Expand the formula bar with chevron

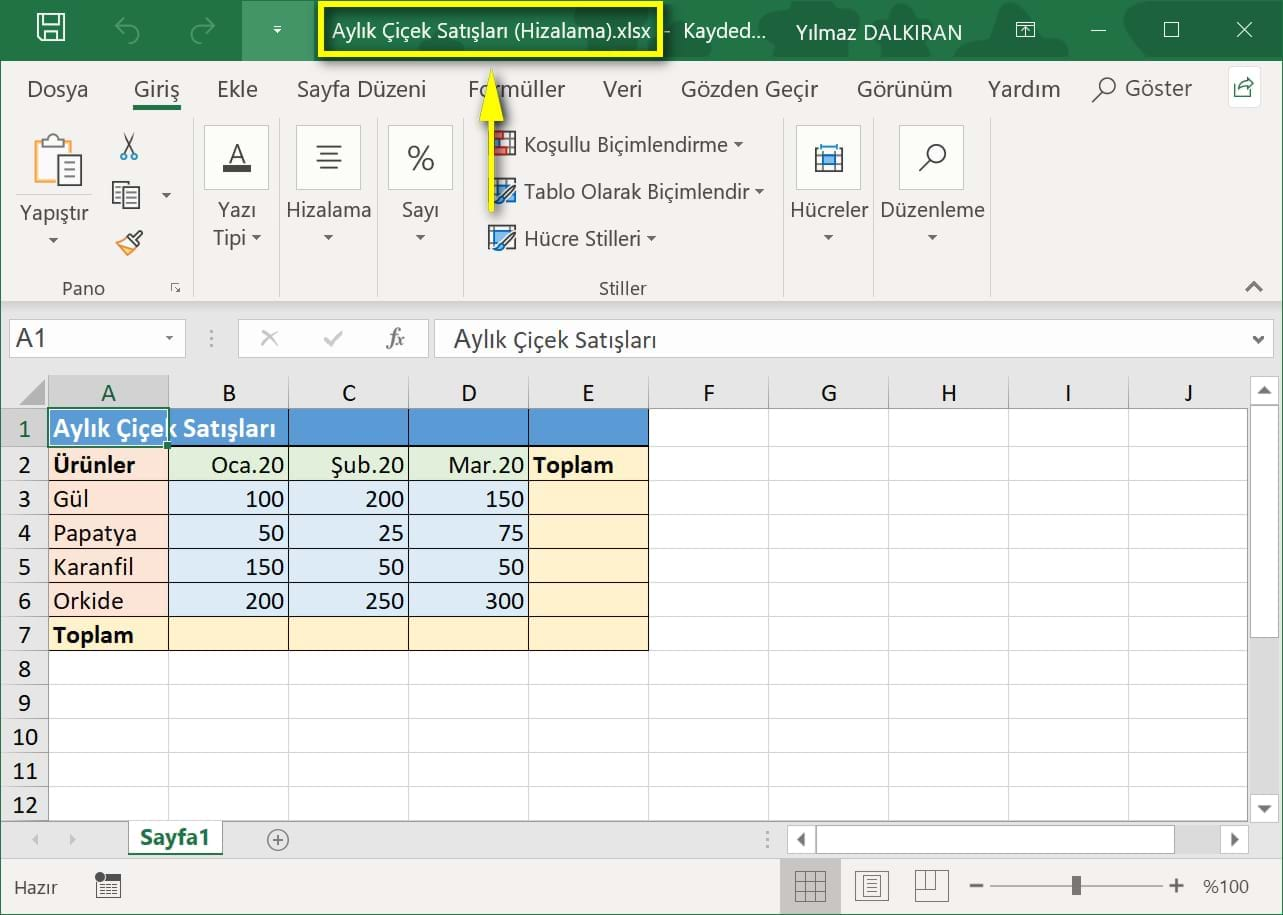tap(1259, 340)
